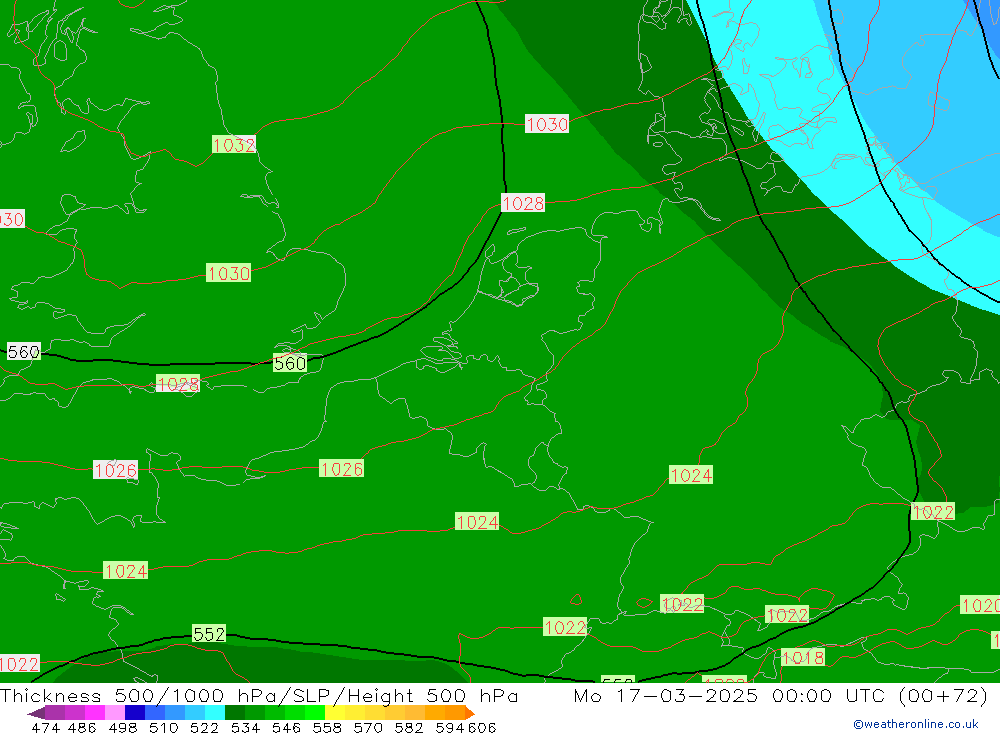Select the cyan swatch above 522 in legend
This screenshot has width=1000, height=733.
(215, 713)
